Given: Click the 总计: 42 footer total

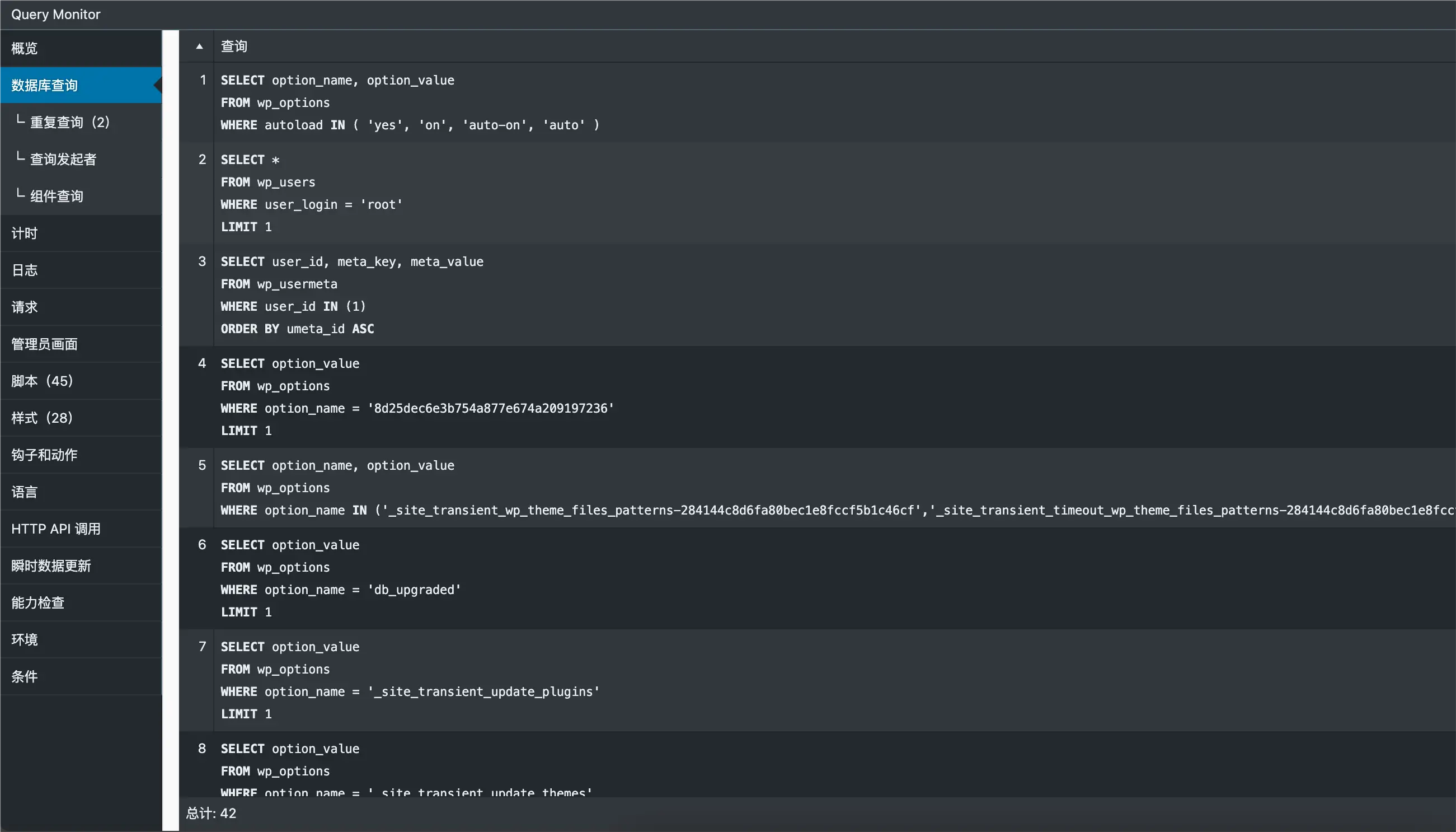Looking at the screenshot, I should coord(212,814).
